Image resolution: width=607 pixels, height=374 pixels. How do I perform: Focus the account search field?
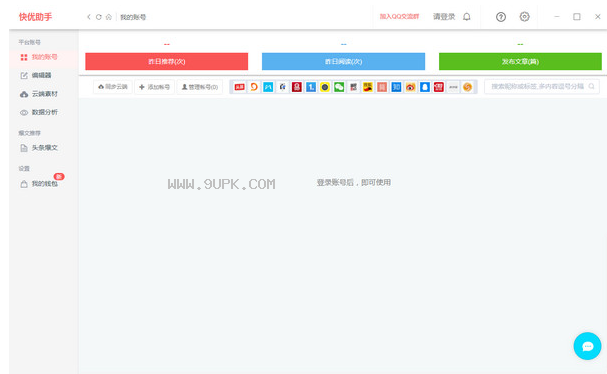tap(542, 86)
